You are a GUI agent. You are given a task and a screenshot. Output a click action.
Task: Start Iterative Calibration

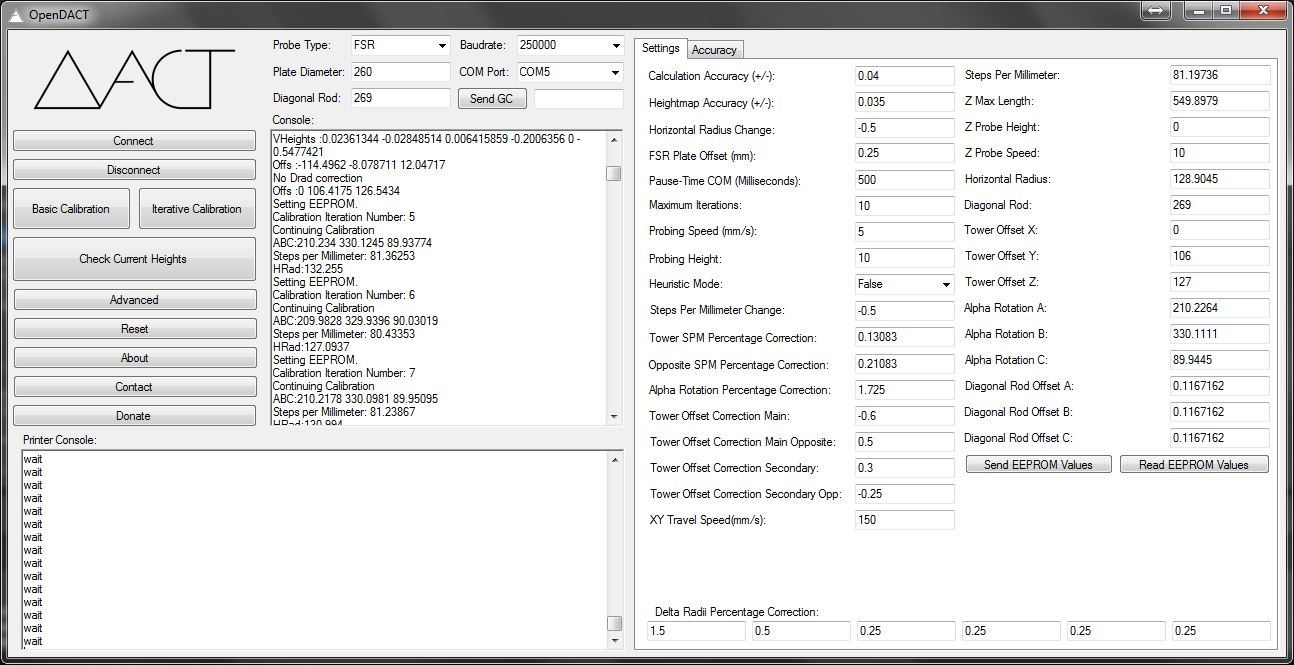196,209
